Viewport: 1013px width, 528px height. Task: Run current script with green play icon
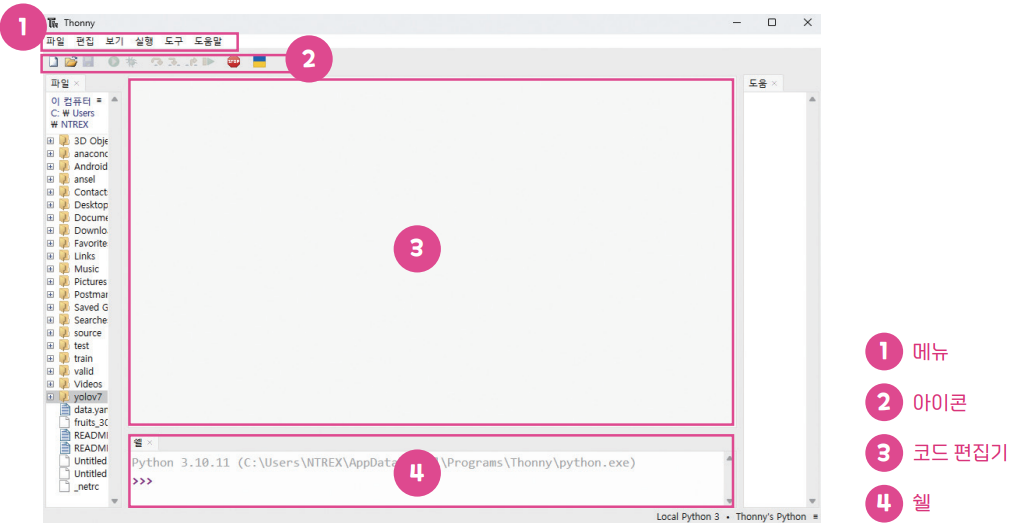click(114, 62)
